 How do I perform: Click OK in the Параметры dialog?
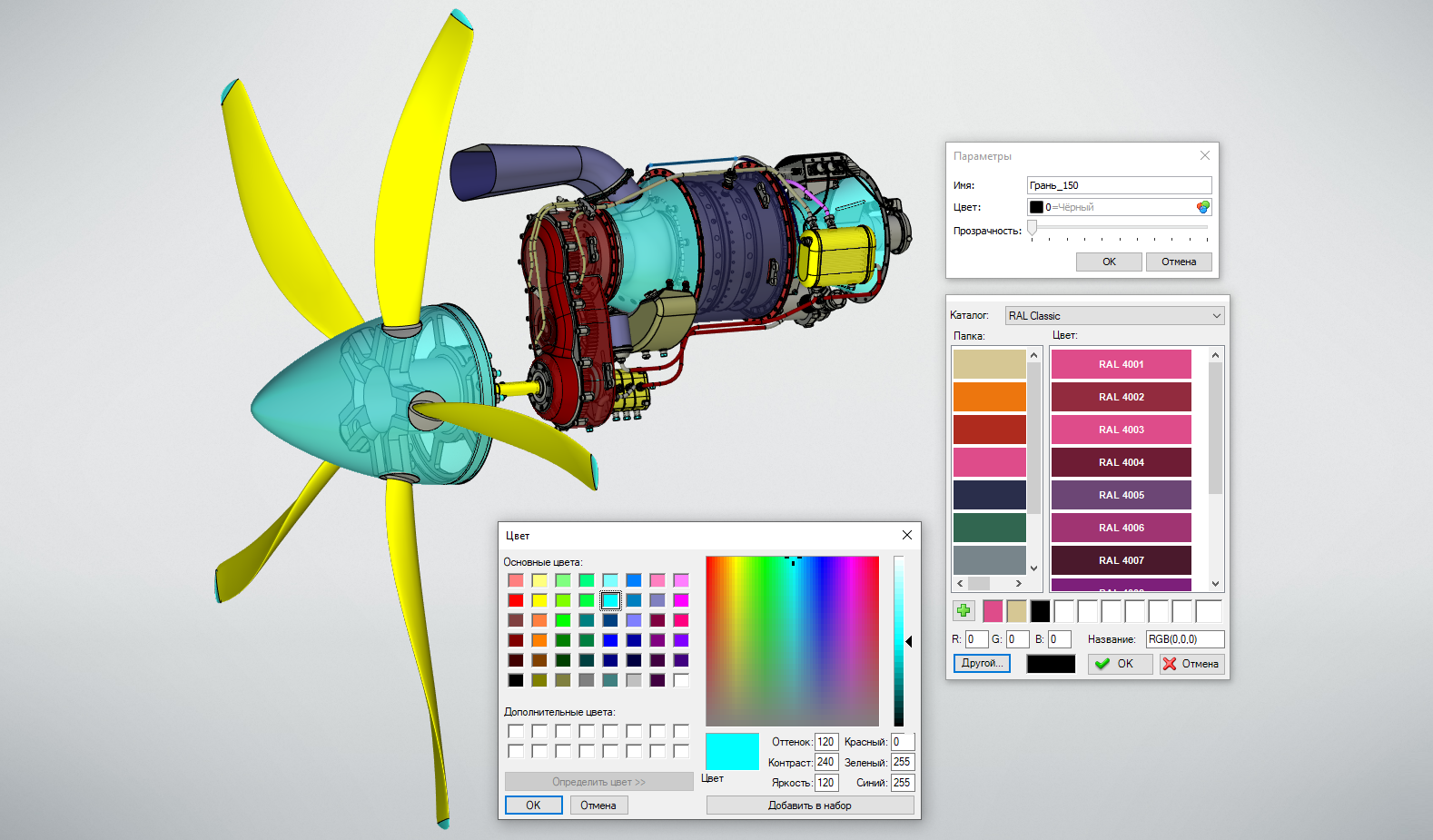point(1109,262)
